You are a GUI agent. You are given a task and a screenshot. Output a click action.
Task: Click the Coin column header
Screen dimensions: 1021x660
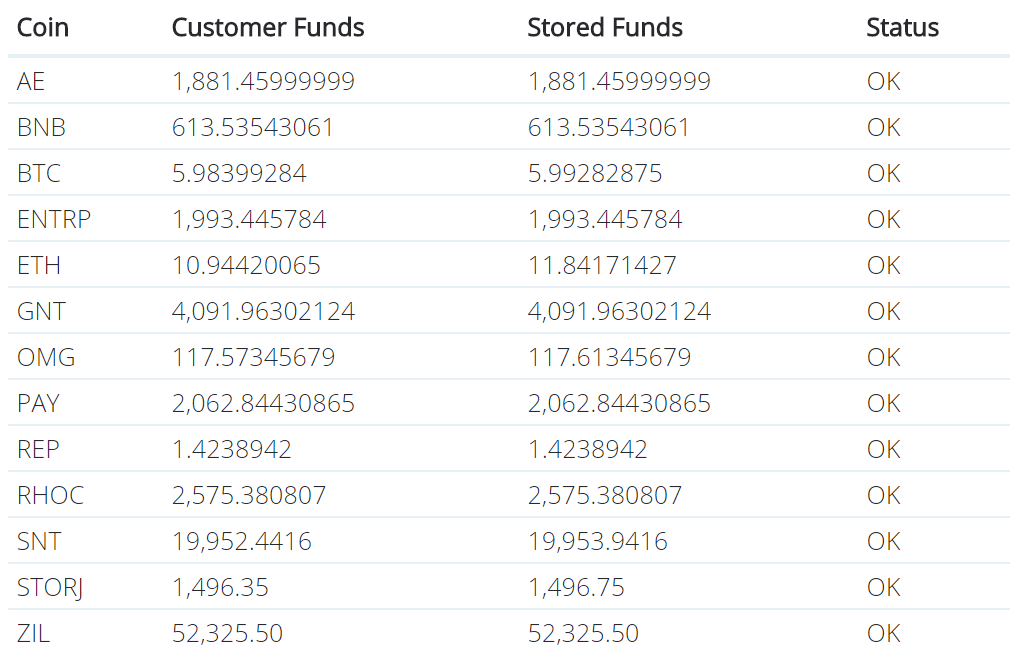click(43, 28)
